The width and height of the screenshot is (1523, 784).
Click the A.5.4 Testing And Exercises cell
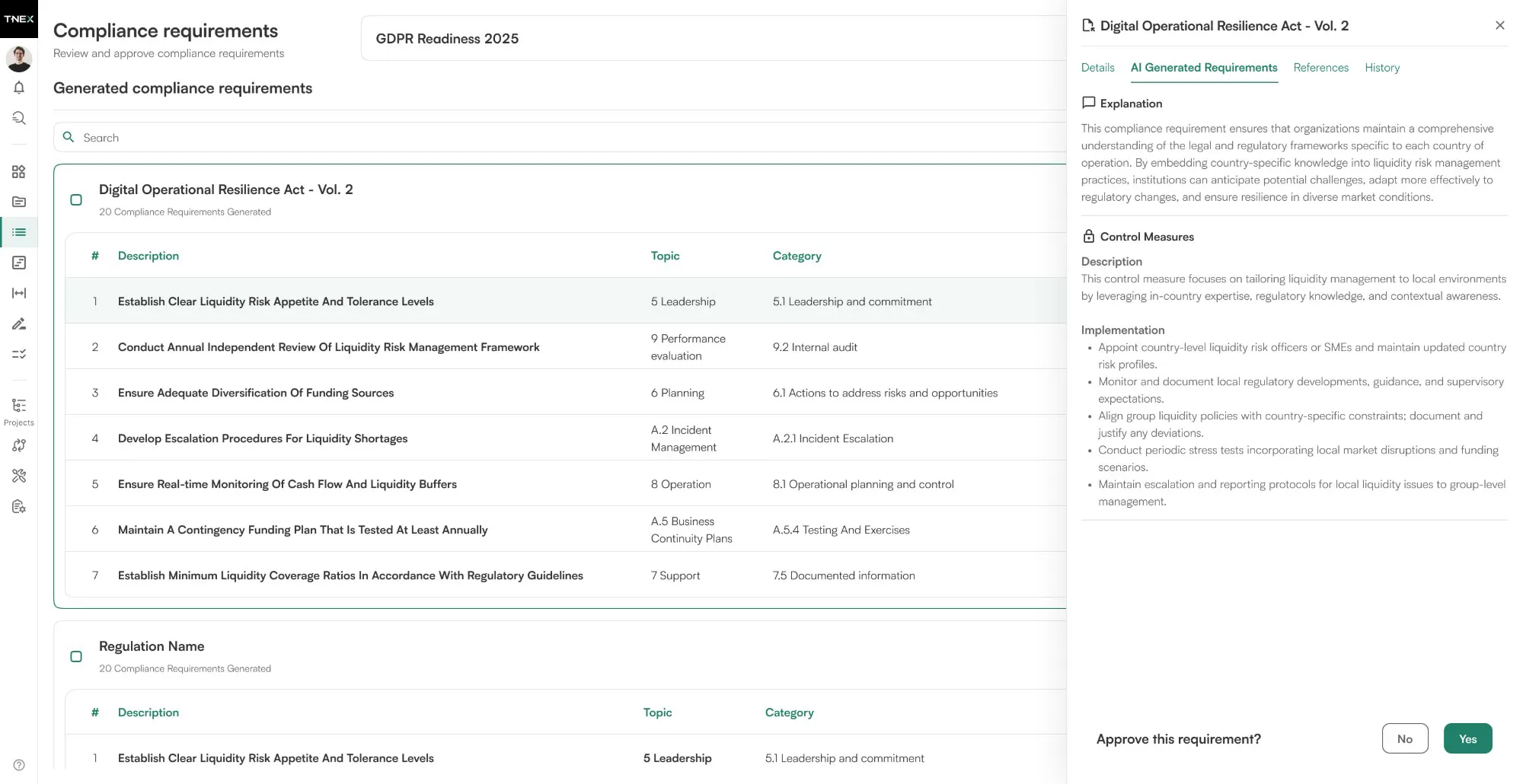coord(841,530)
